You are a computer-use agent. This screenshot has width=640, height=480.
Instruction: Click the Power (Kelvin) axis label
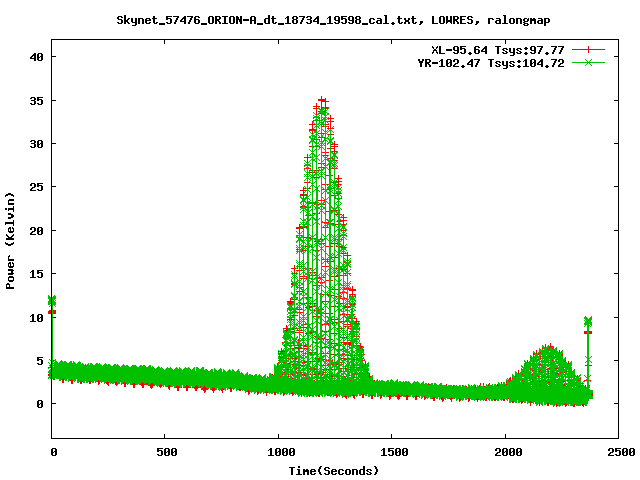(x=10, y=241)
